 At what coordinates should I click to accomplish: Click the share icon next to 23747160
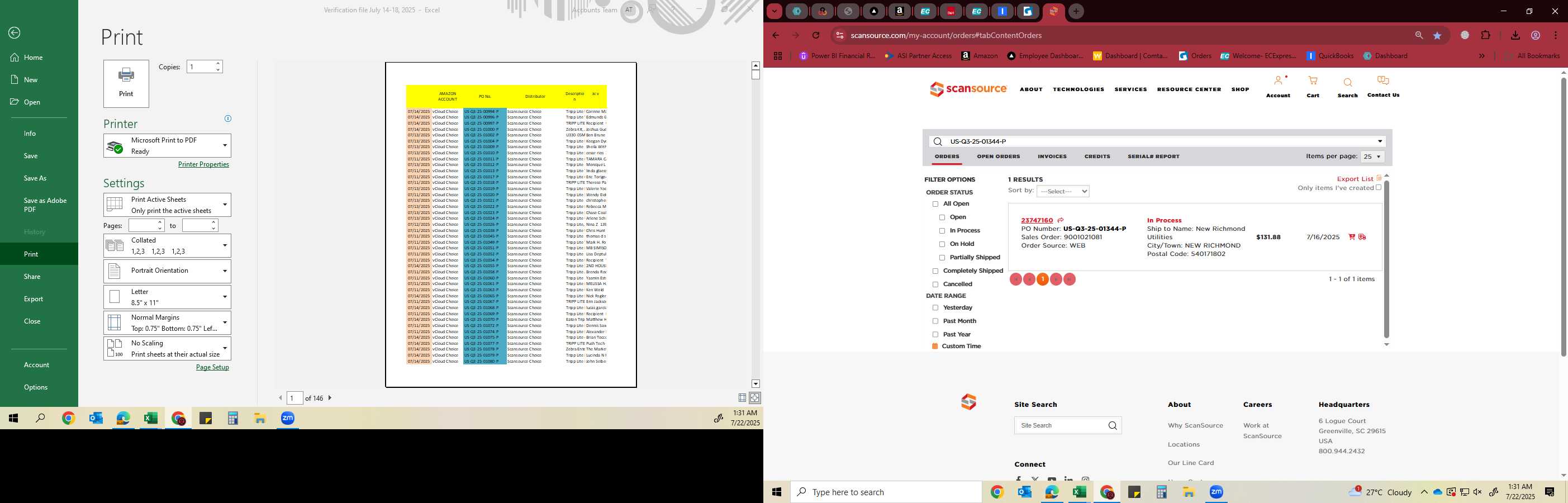tap(1061, 220)
